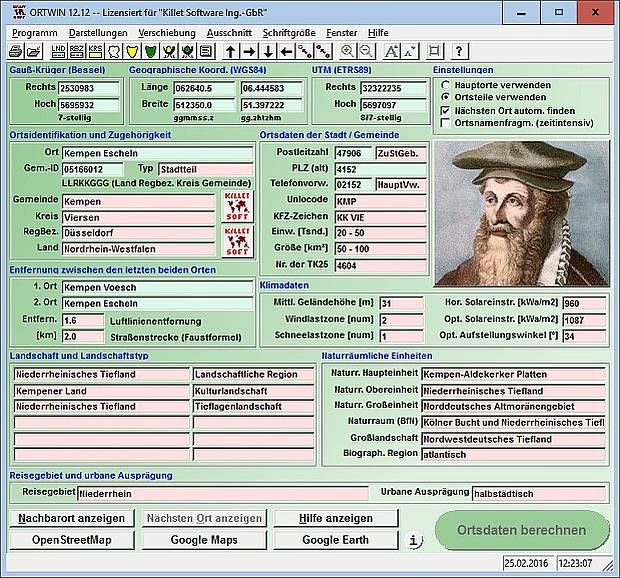This screenshot has width=620, height=578.
Task: Click the up arrow toolbar icon
Action: click(x=231, y=51)
